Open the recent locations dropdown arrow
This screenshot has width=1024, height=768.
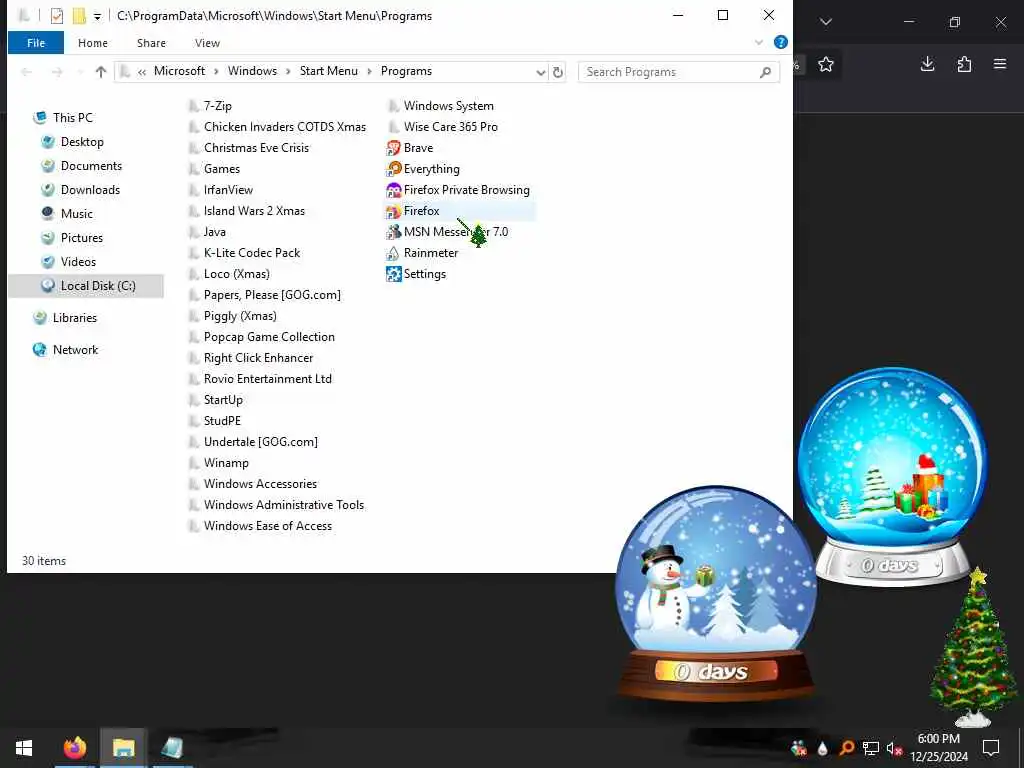(80, 72)
